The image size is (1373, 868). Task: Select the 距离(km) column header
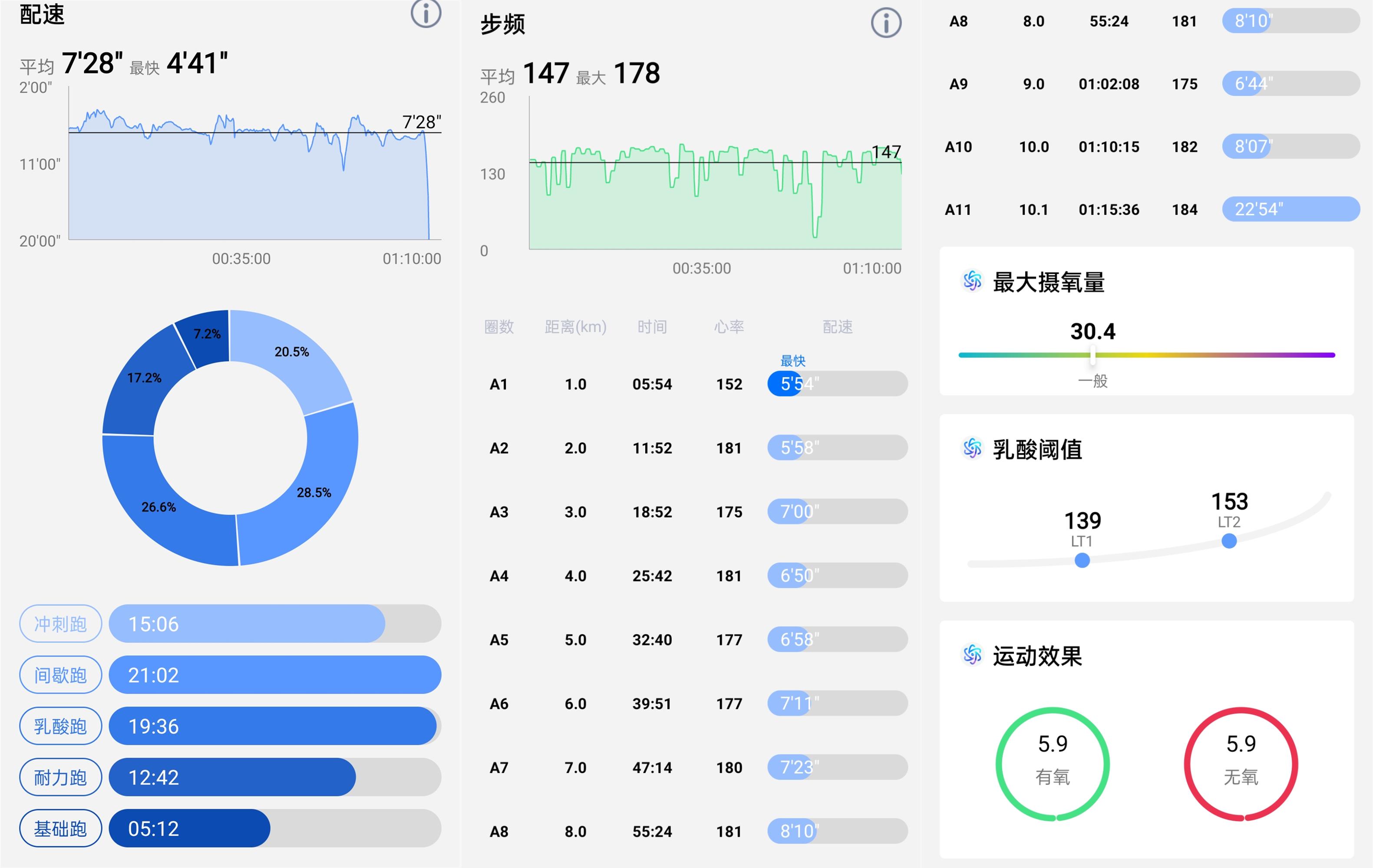point(574,326)
